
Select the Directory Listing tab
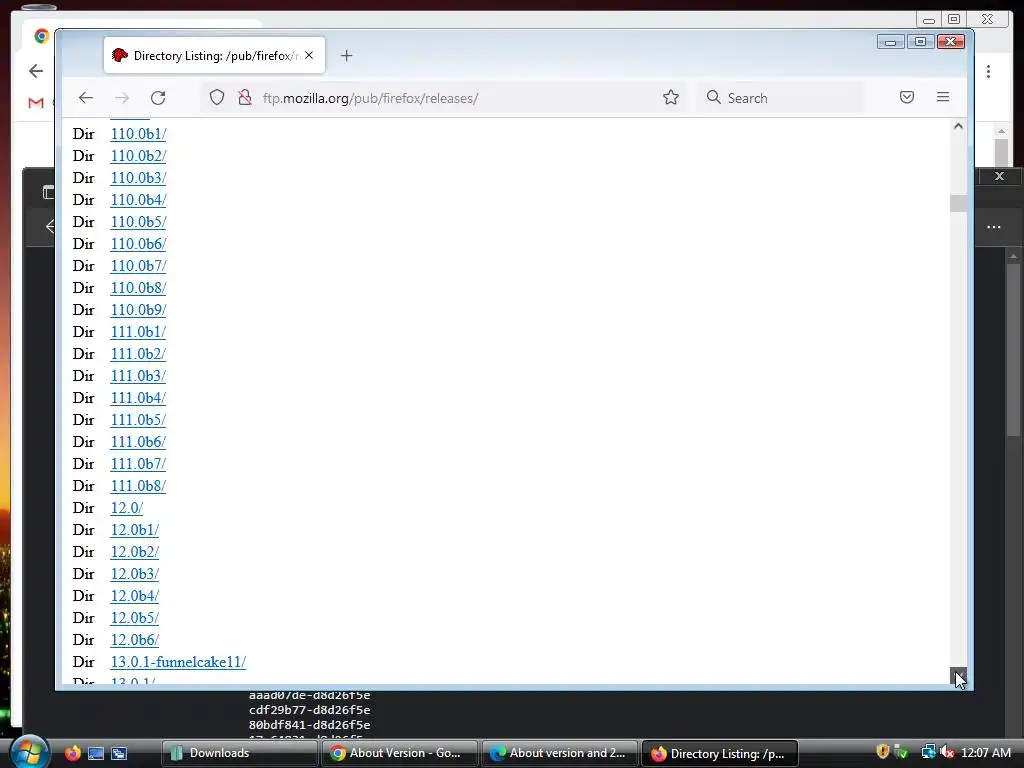coord(214,56)
